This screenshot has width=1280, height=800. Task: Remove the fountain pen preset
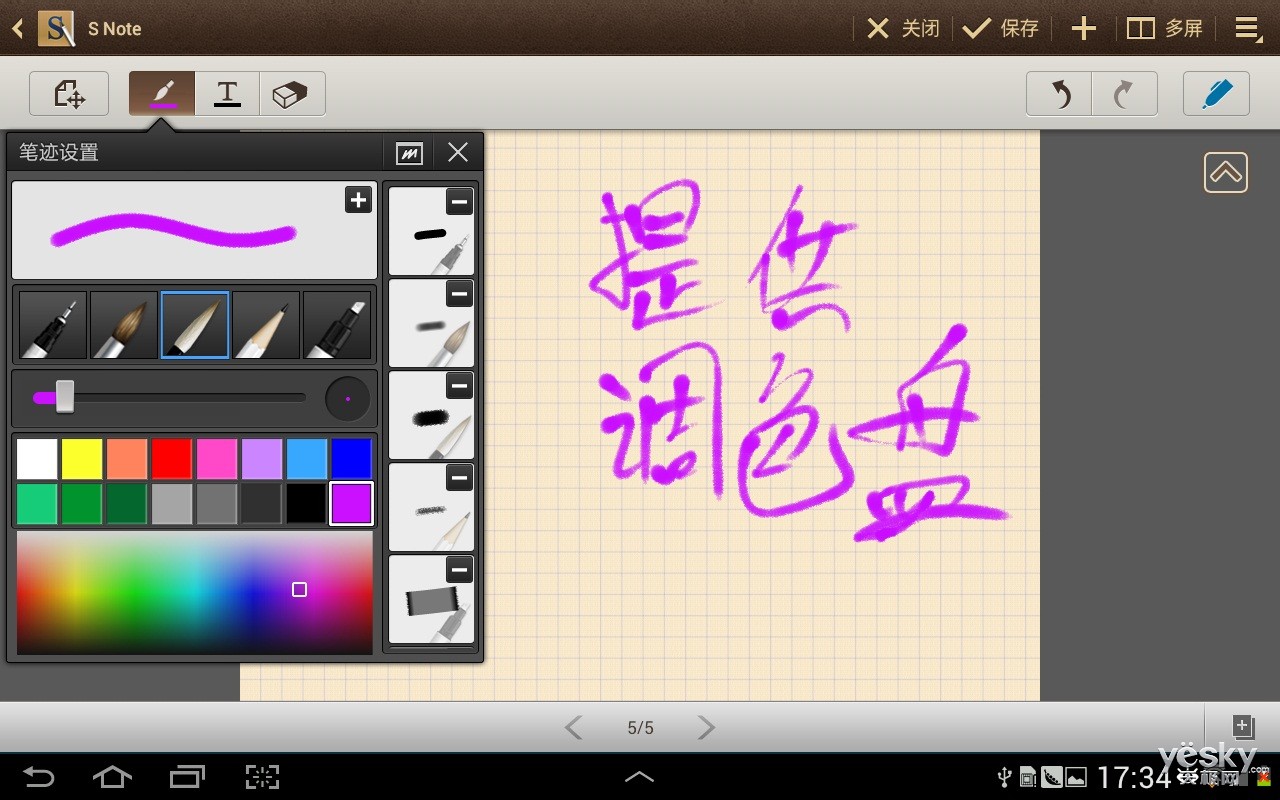459,202
